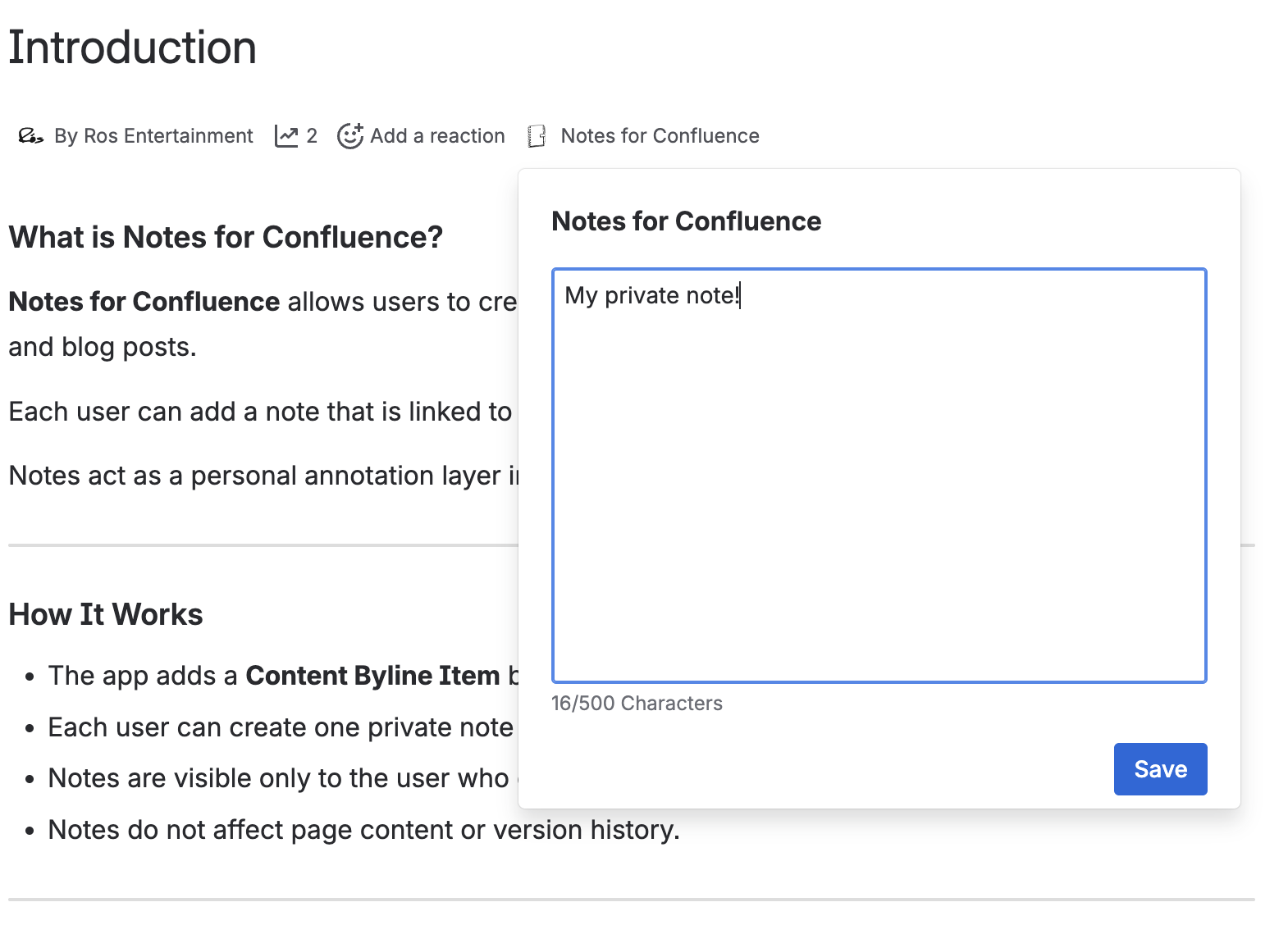Click the Introduction page title
The width and height of the screenshot is (1288, 925).
[132, 48]
